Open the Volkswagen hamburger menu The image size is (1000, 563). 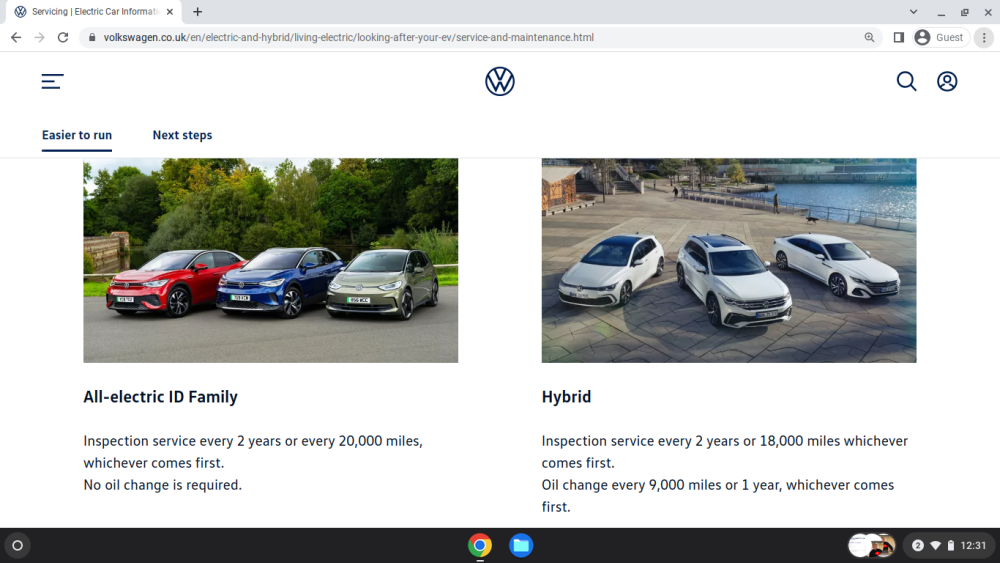tap(52, 81)
